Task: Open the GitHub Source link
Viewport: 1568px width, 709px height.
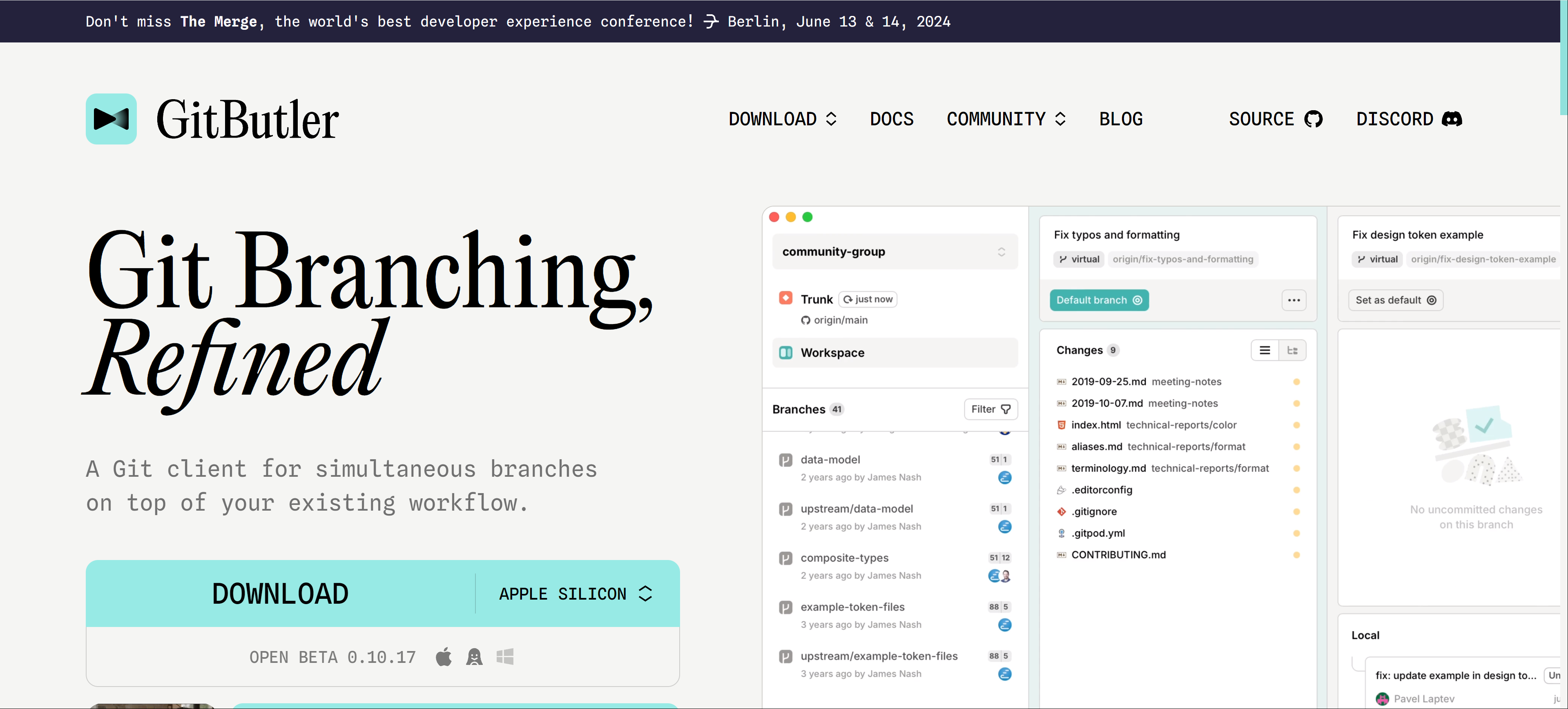Action: [1275, 118]
